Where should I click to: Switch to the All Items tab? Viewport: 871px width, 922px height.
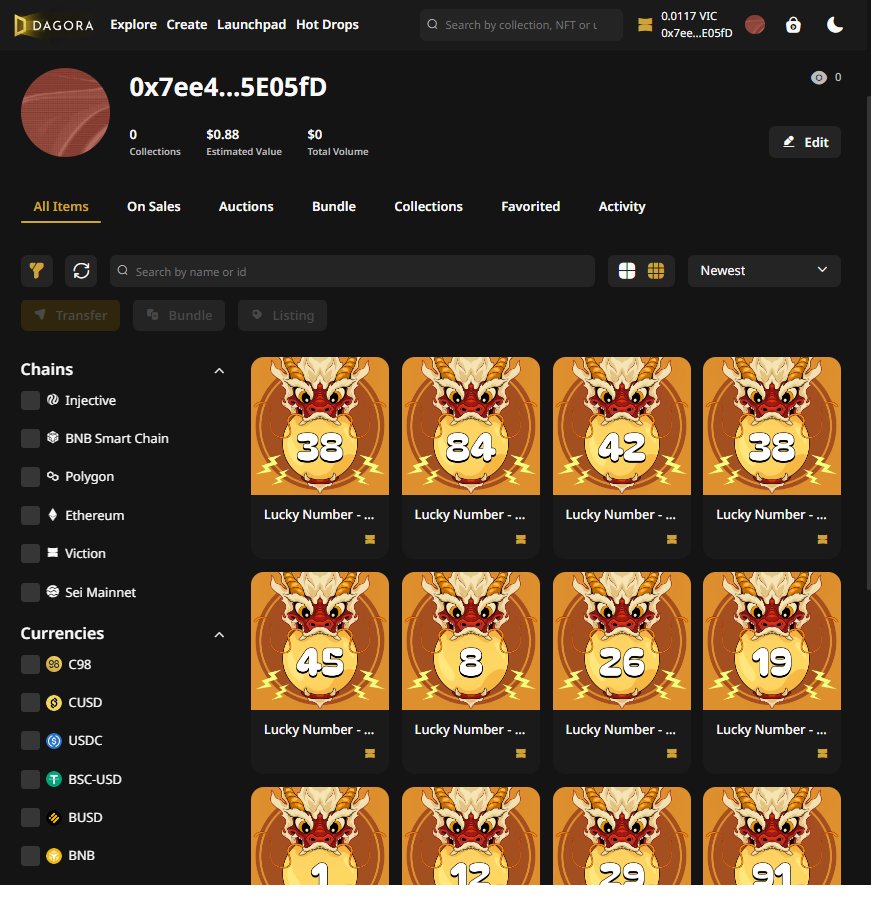61,206
